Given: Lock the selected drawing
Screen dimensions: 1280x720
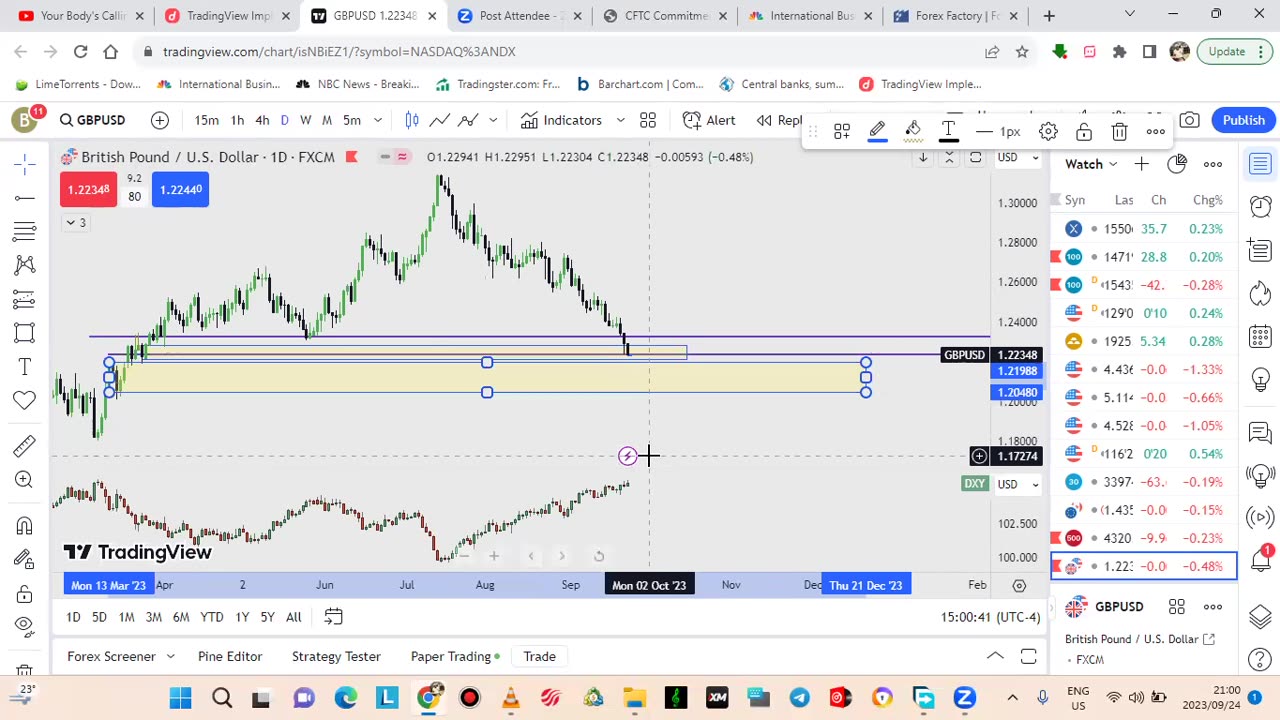Looking at the screenshot, I should 1084,132.
